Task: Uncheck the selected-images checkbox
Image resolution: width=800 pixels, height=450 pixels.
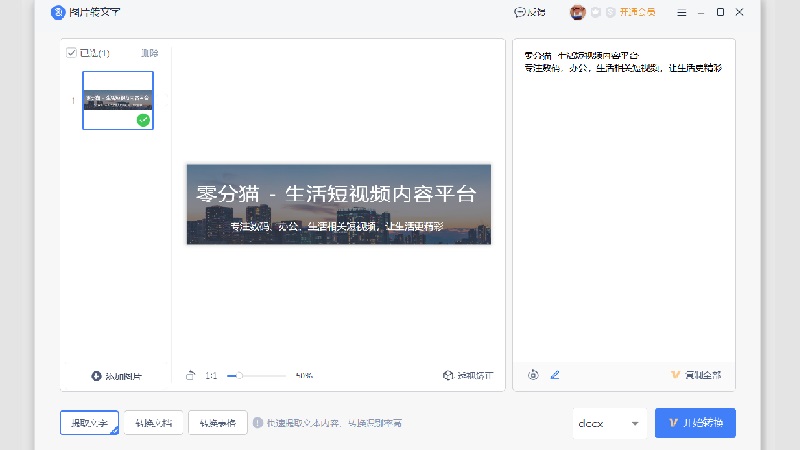Action: [71, 53]
